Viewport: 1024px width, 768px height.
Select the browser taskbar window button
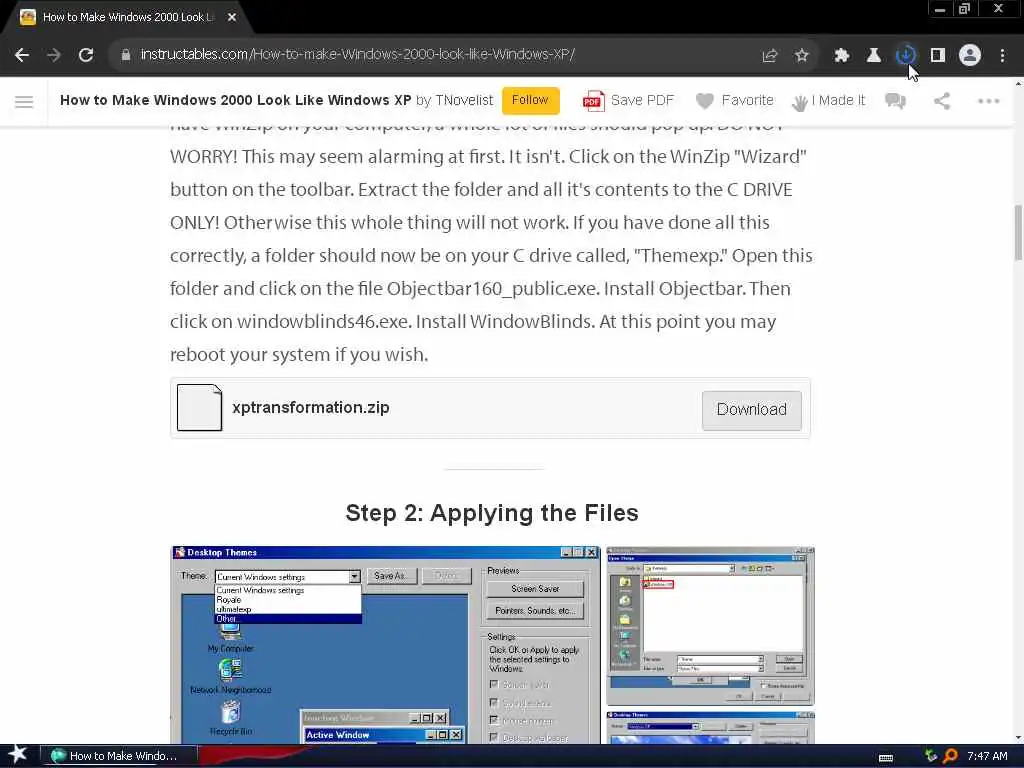point(120,756)
